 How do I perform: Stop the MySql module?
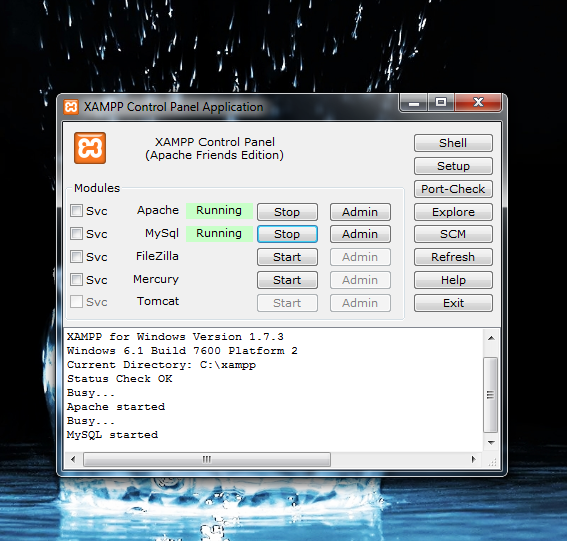287,234
